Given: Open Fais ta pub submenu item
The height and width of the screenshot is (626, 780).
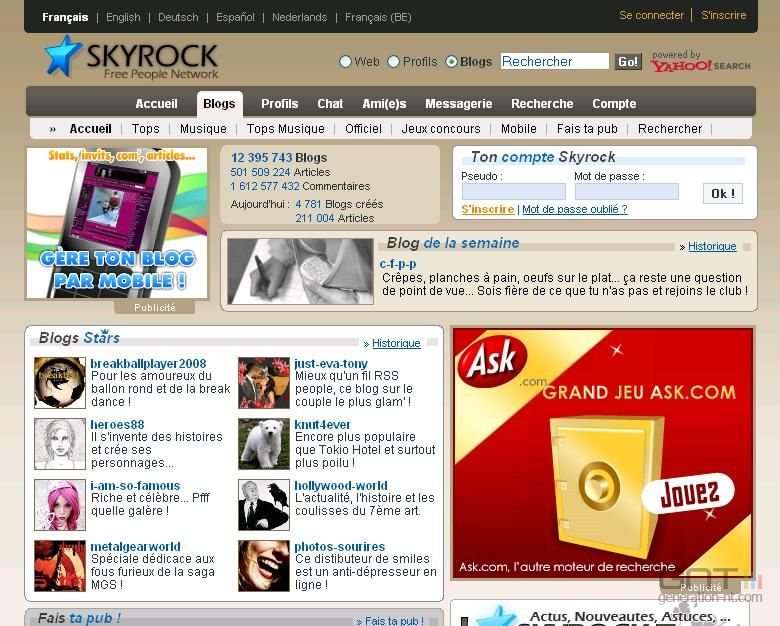Looking at the screenshot, I should pos(587,129).
